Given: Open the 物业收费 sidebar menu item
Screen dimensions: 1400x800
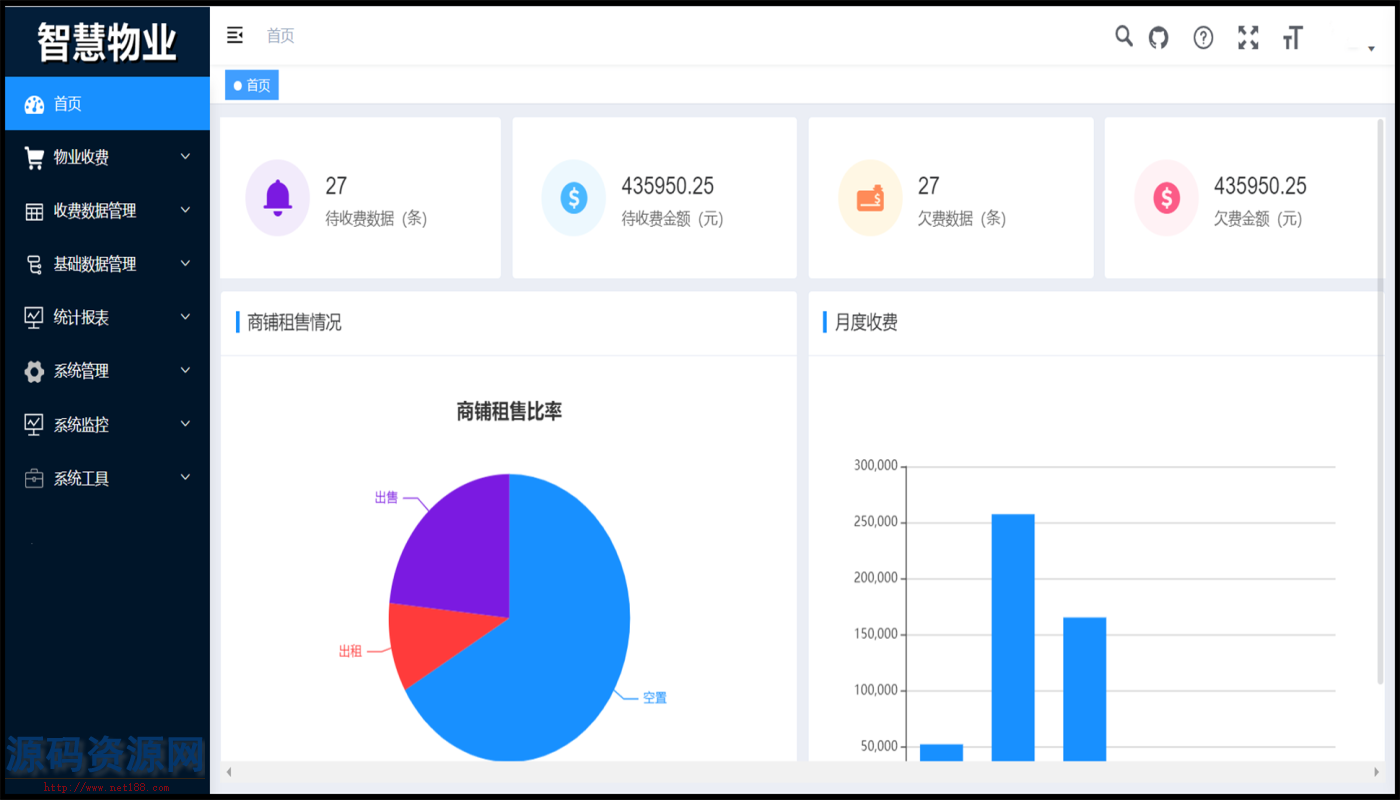Looking at the screenshot, I should (x=107, y=157).
